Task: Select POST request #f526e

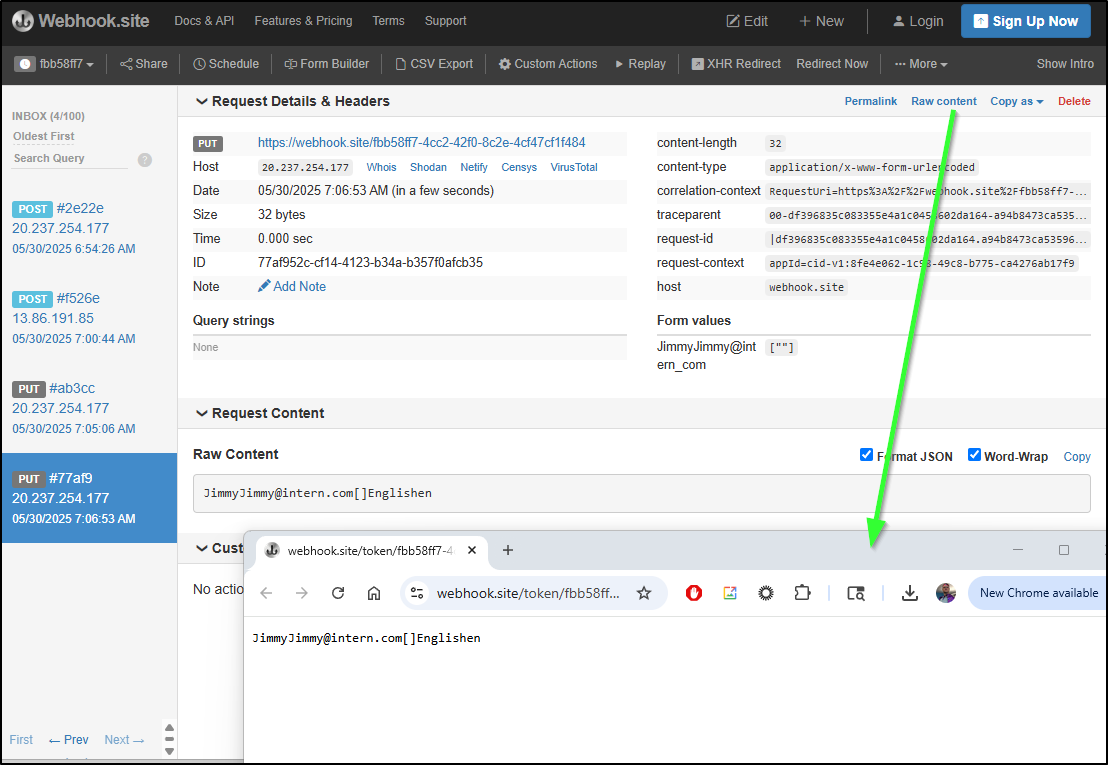Action: [x=89, y=318]
